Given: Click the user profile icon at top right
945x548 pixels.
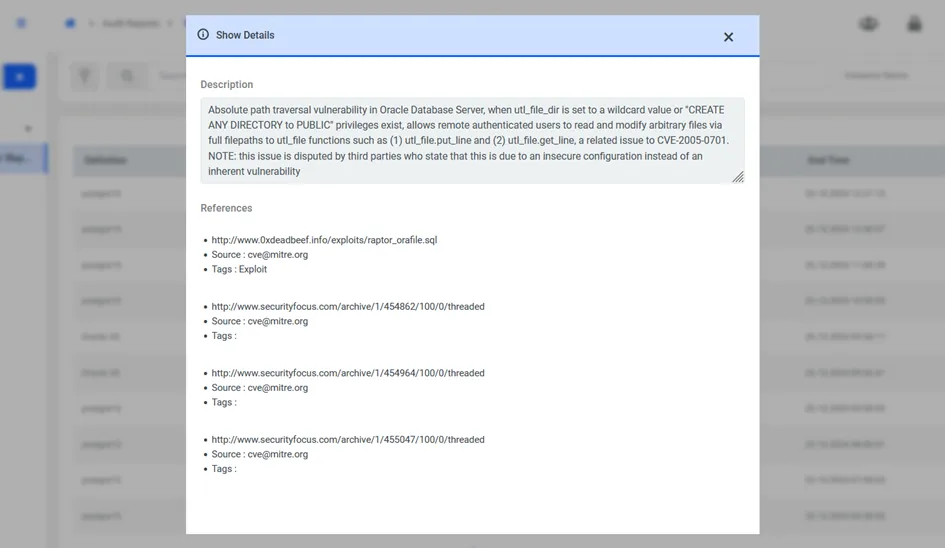Looking at the screenshot, I should [x=914, y=23].
